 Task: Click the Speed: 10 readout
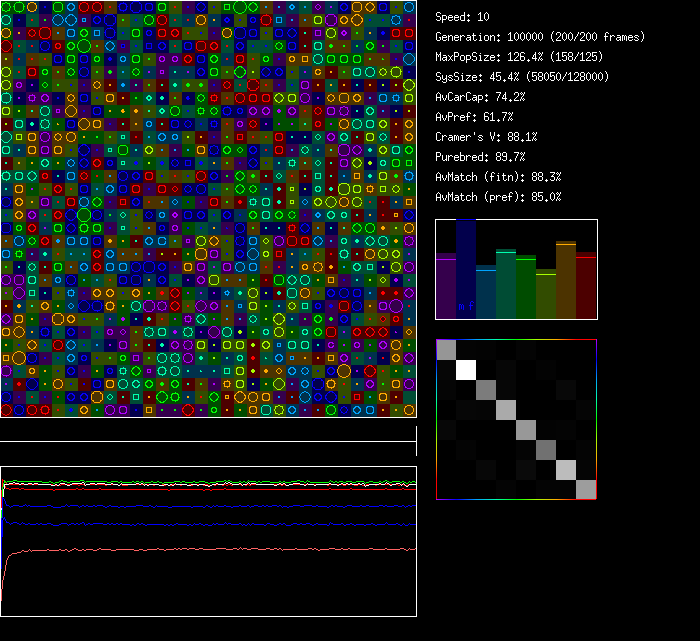coord(463,17)
